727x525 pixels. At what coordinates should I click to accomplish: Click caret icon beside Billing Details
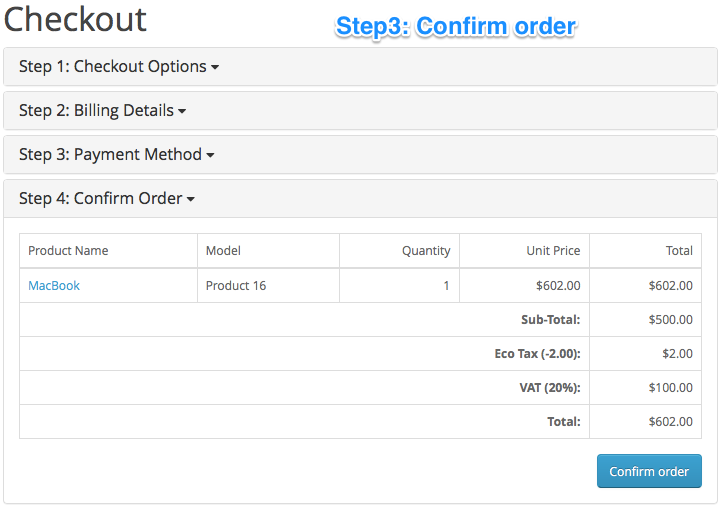coord(182,111)
